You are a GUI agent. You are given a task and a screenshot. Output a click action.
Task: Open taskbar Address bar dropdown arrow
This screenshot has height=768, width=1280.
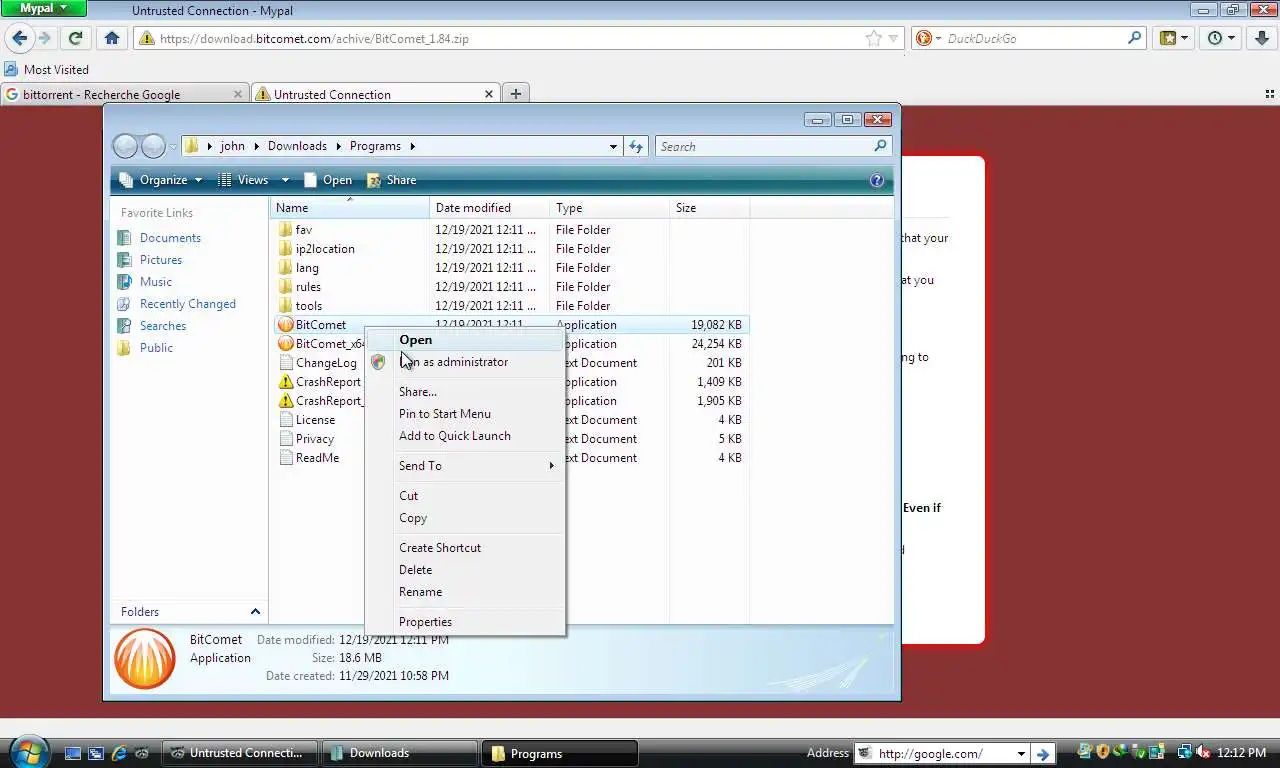pyautogui.click(x=1021, y=753)
